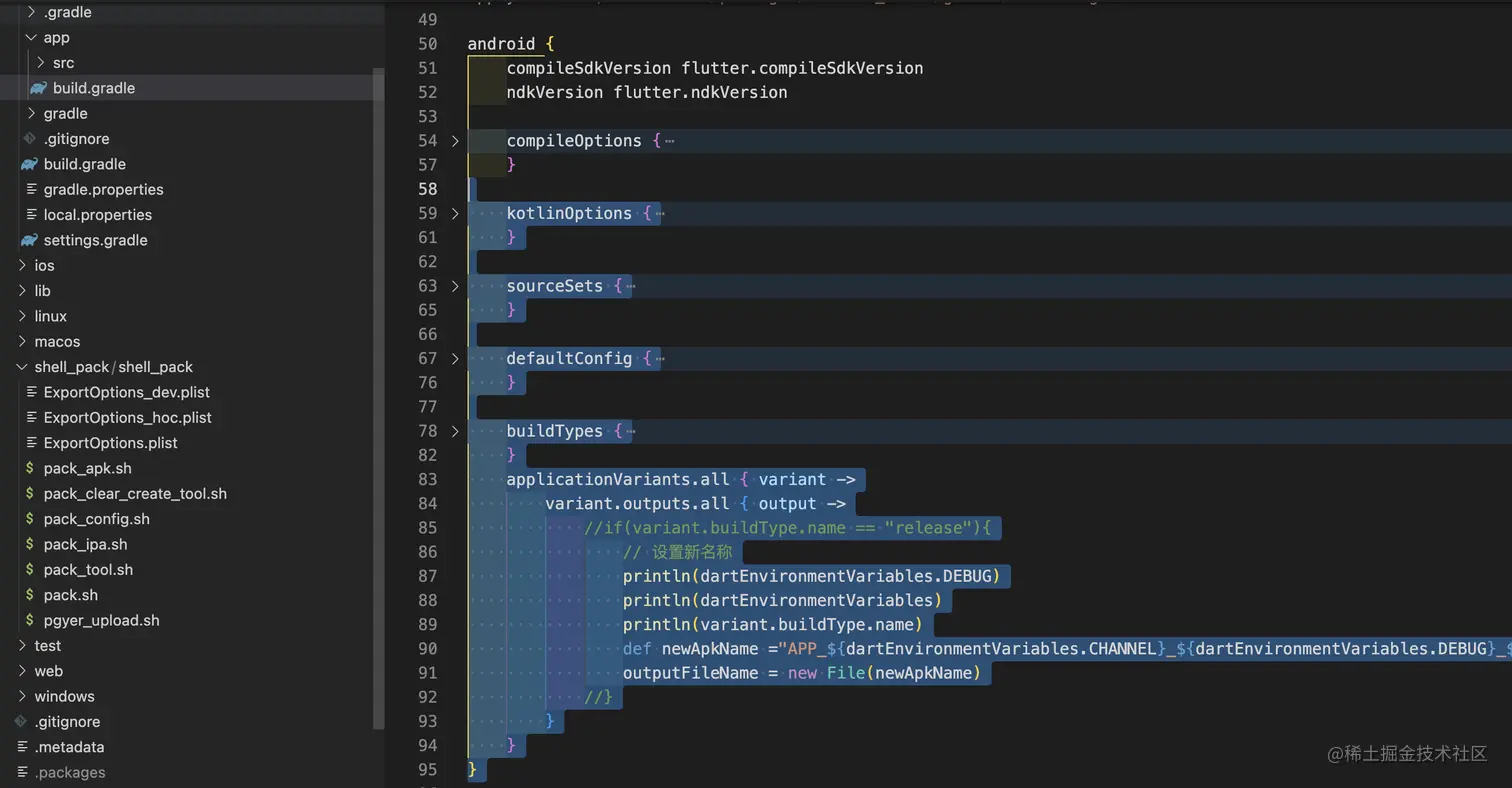Click 'println(variant.buildType.name)' on line 89
This screenshot has height=788, width=1512.
pyautogui.click(x=772, y=625)
